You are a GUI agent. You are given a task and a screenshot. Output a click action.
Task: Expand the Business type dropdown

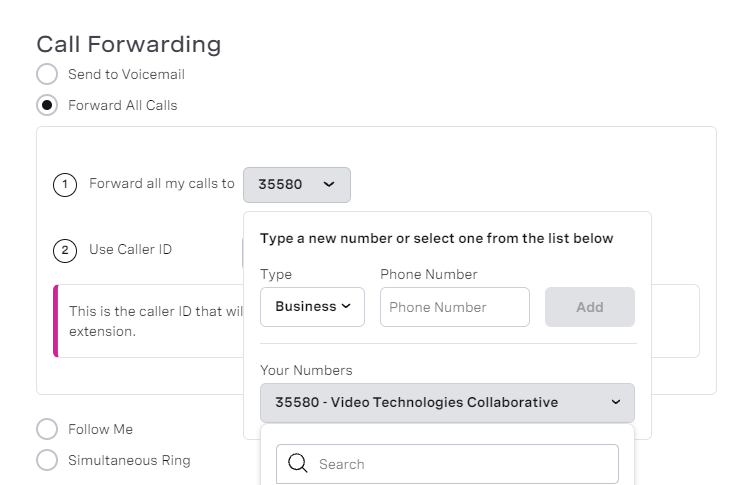pyautogui.click(x=312, y=307)
